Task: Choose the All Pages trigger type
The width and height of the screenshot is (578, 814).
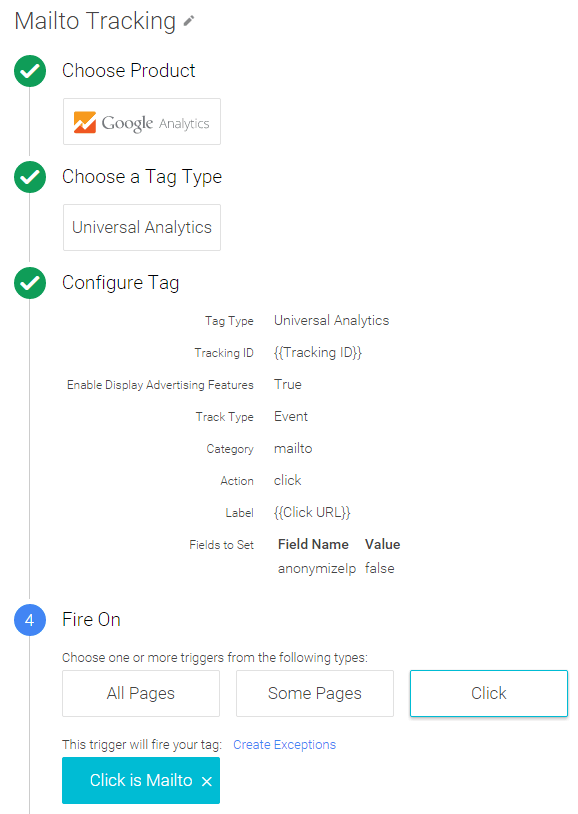Action: [141, 694]
